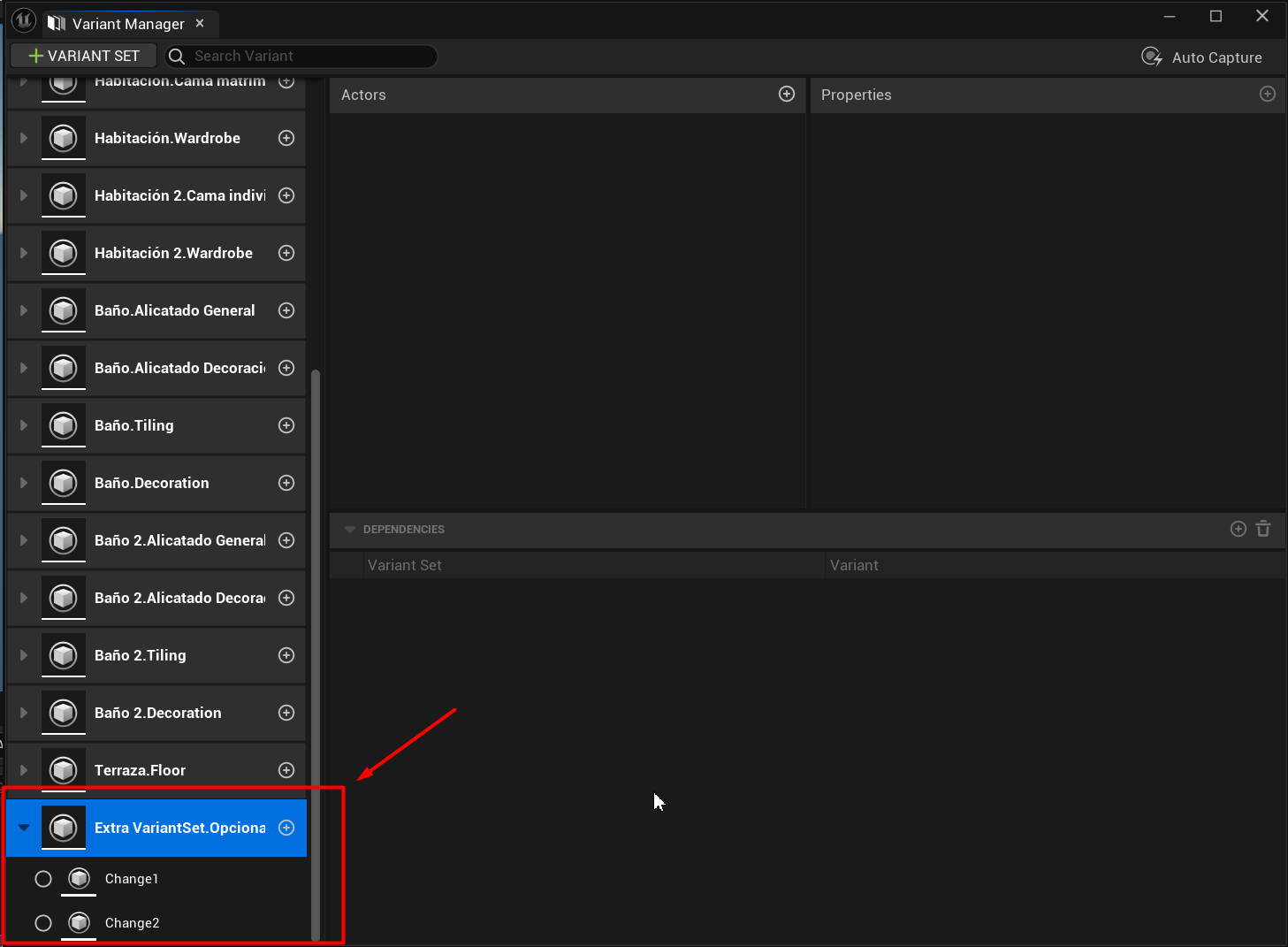
Task: Click the Search Variant input field
Action: 309,57
